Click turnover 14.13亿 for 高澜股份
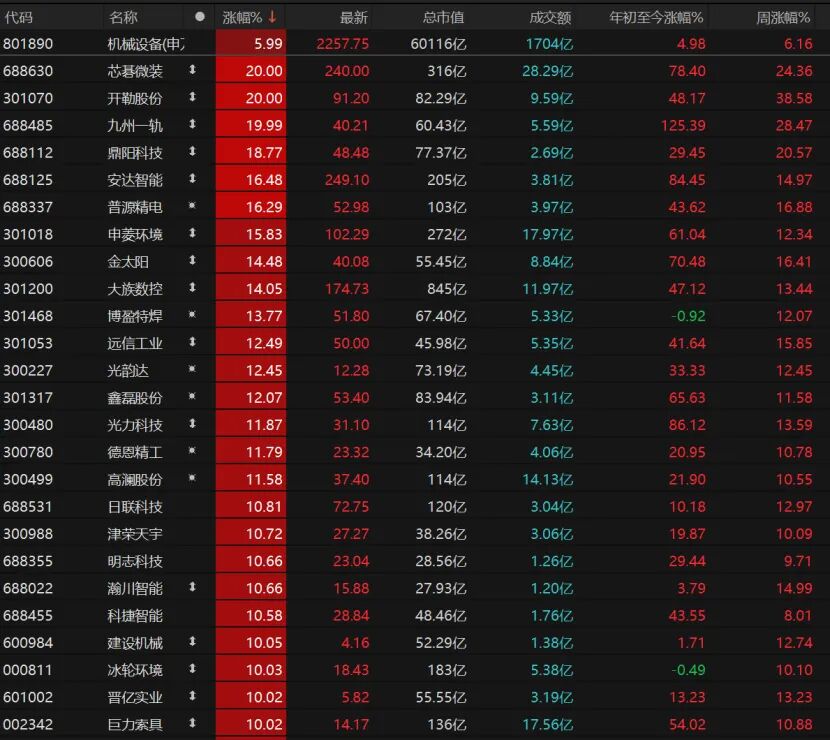 tap(548, 480)
